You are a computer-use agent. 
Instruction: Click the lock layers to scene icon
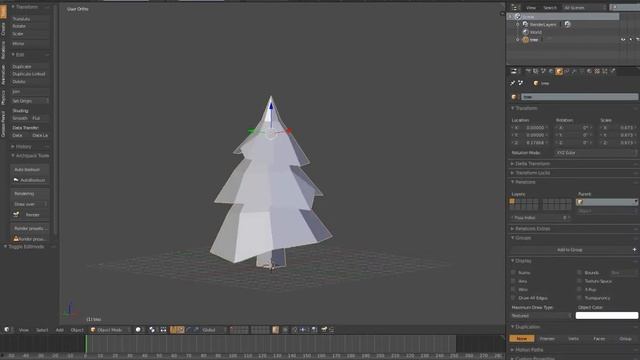(276, 330)
